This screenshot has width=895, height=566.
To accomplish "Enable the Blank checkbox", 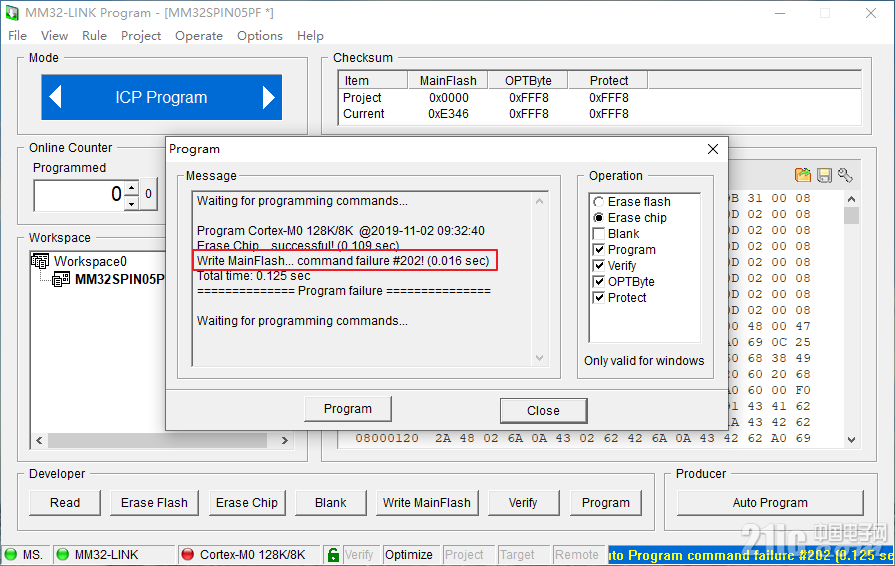I will coord(599,234).
